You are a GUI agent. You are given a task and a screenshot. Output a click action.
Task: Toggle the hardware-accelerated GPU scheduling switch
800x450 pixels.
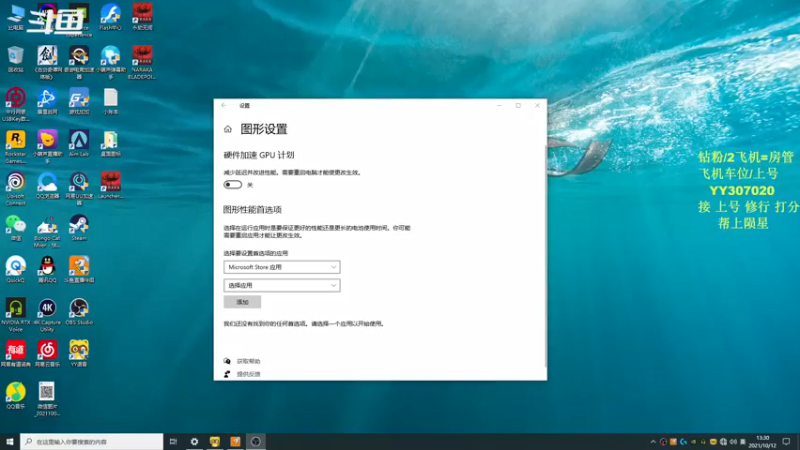[233, 185]
